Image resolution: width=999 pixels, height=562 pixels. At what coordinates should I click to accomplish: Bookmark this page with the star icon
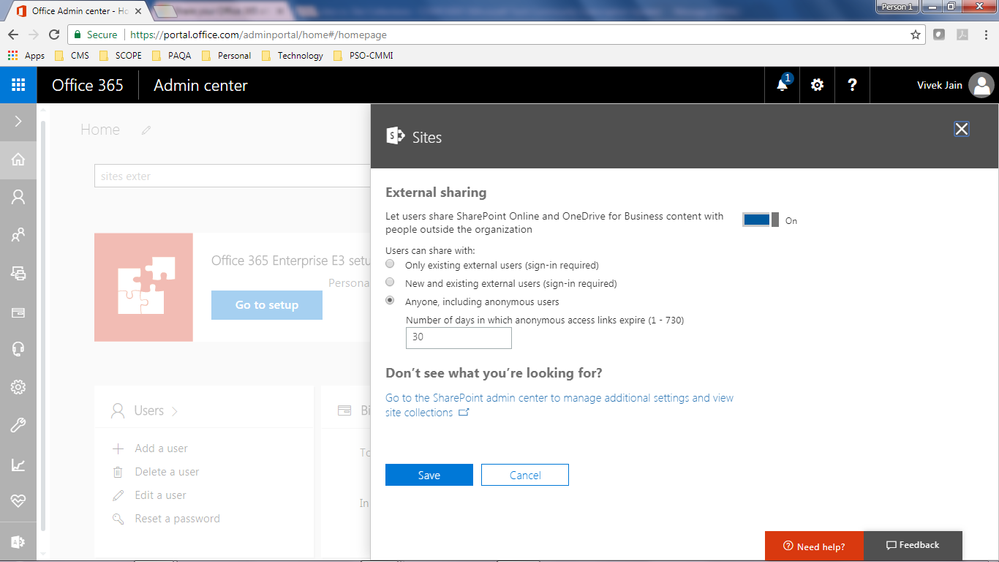[916, 34]
